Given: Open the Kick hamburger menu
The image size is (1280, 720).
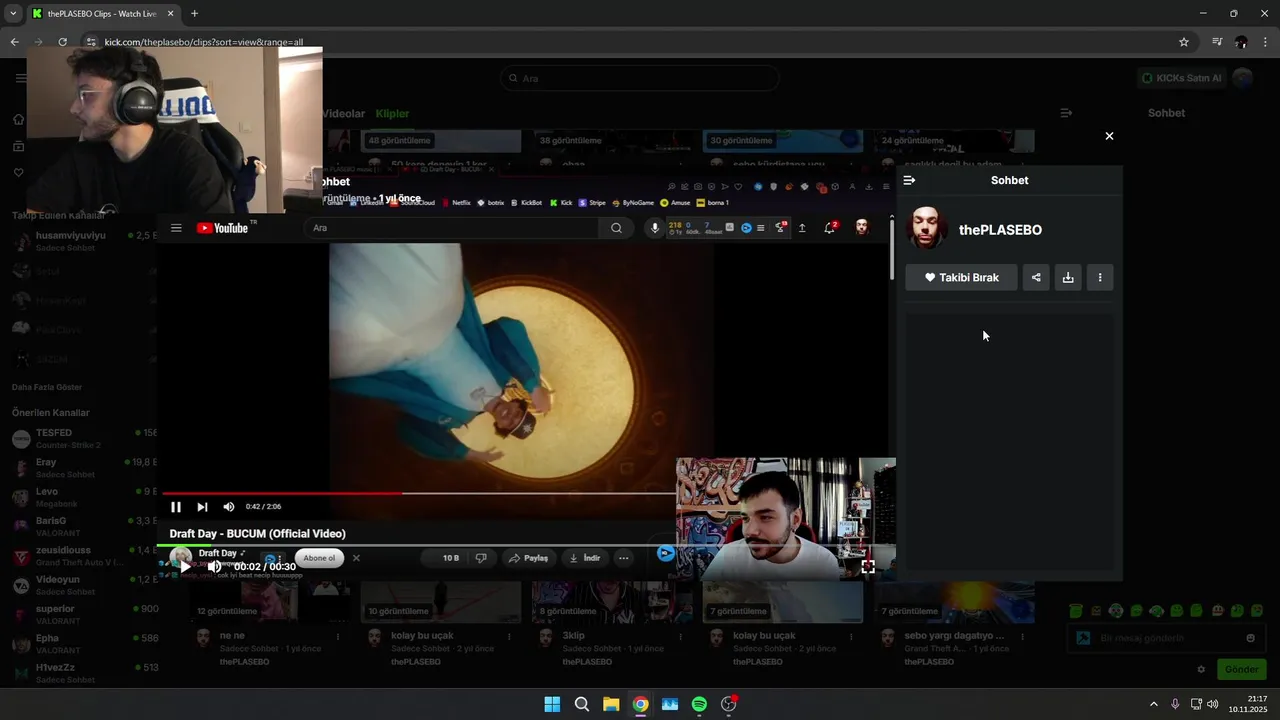Looking at the screenshot, I should [x=20, y=78].
